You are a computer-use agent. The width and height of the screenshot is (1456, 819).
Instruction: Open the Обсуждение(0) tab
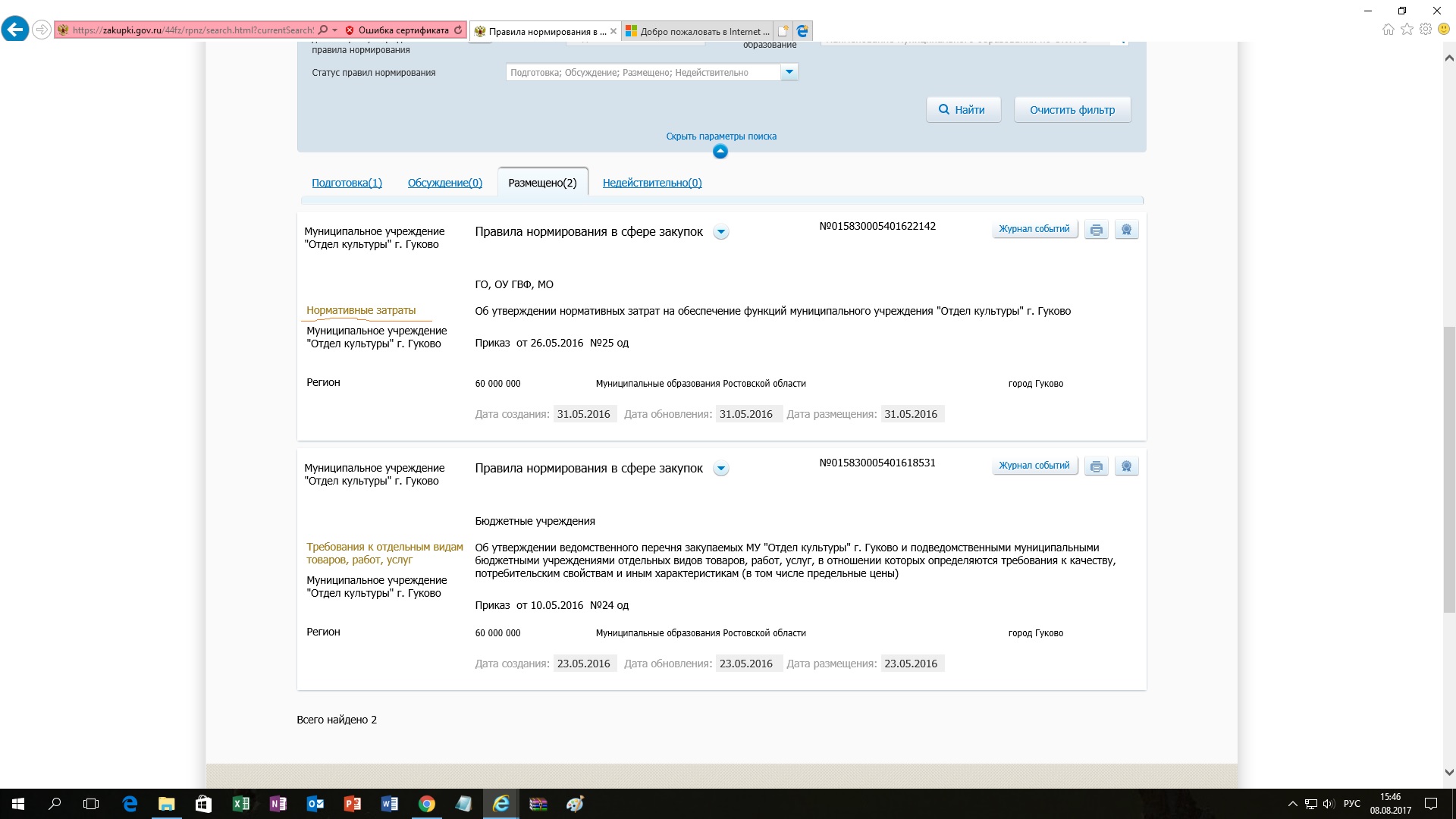pos(445,183)
